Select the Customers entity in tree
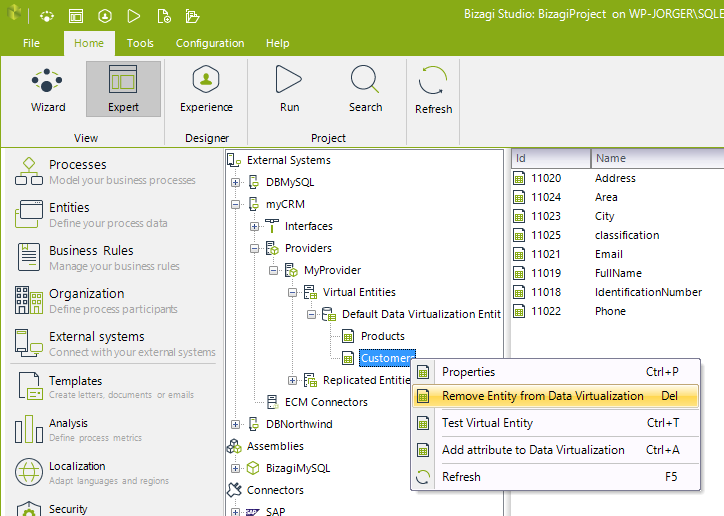 (x=387, y=358)
